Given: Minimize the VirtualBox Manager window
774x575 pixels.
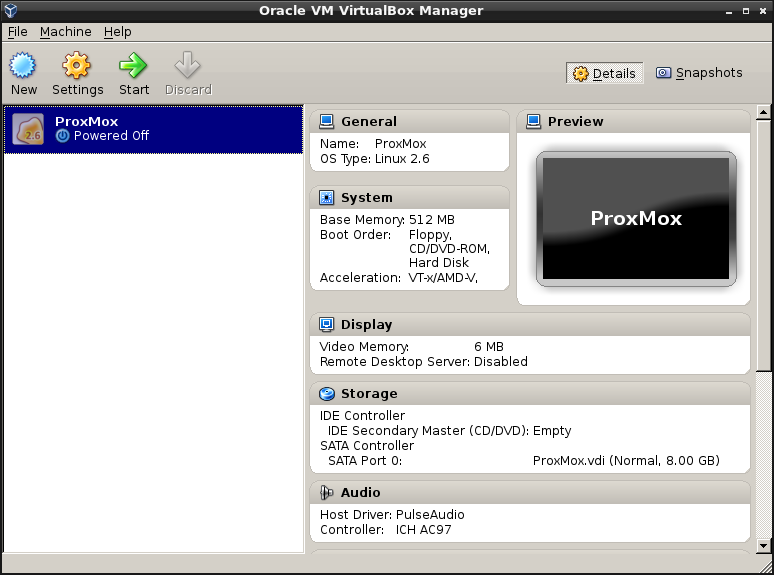Looking at the screenshot, I should point(729,11).
